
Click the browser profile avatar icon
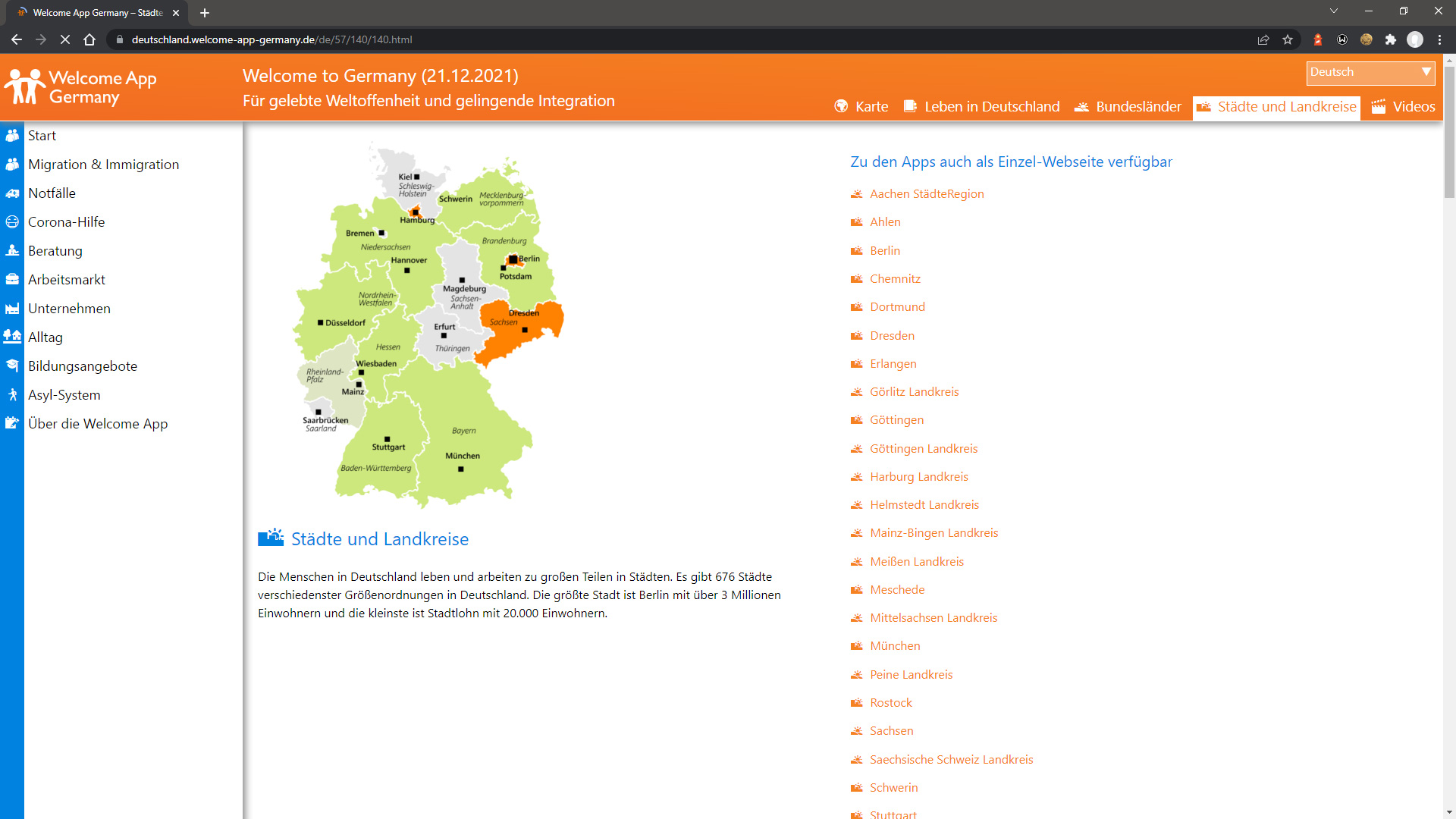point(1415,39)
